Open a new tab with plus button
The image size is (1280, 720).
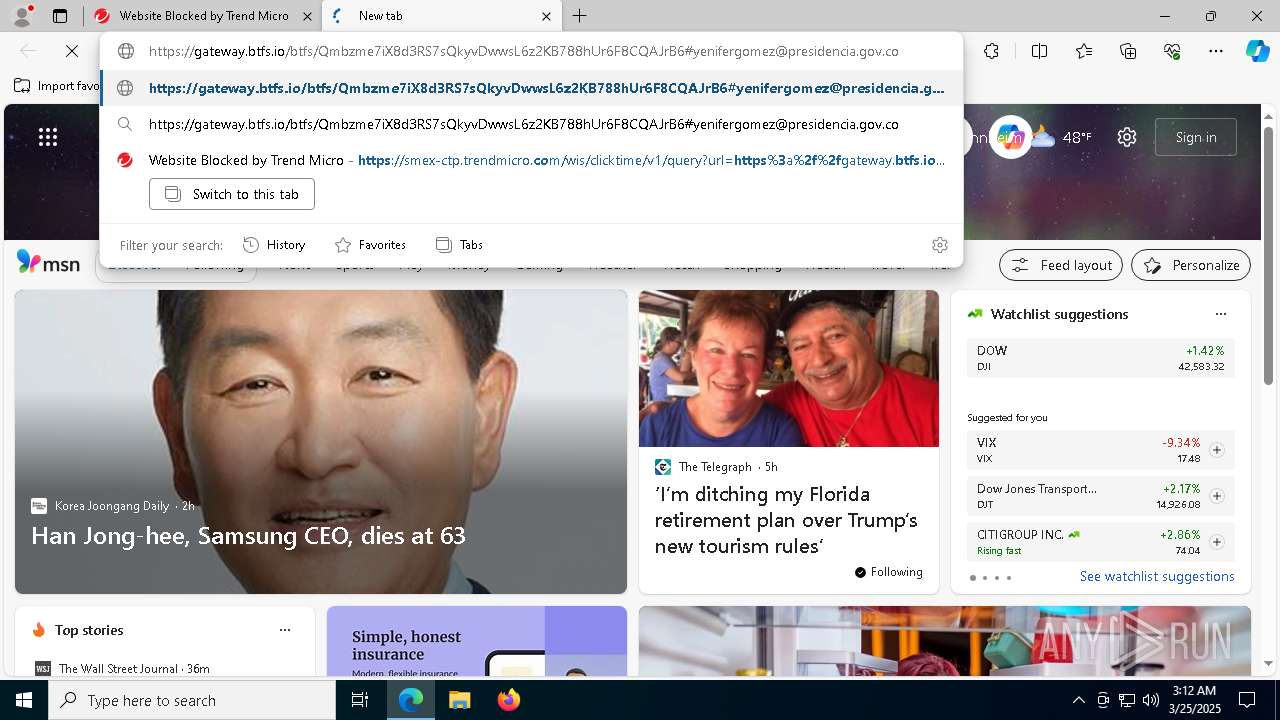pos(580,16)
